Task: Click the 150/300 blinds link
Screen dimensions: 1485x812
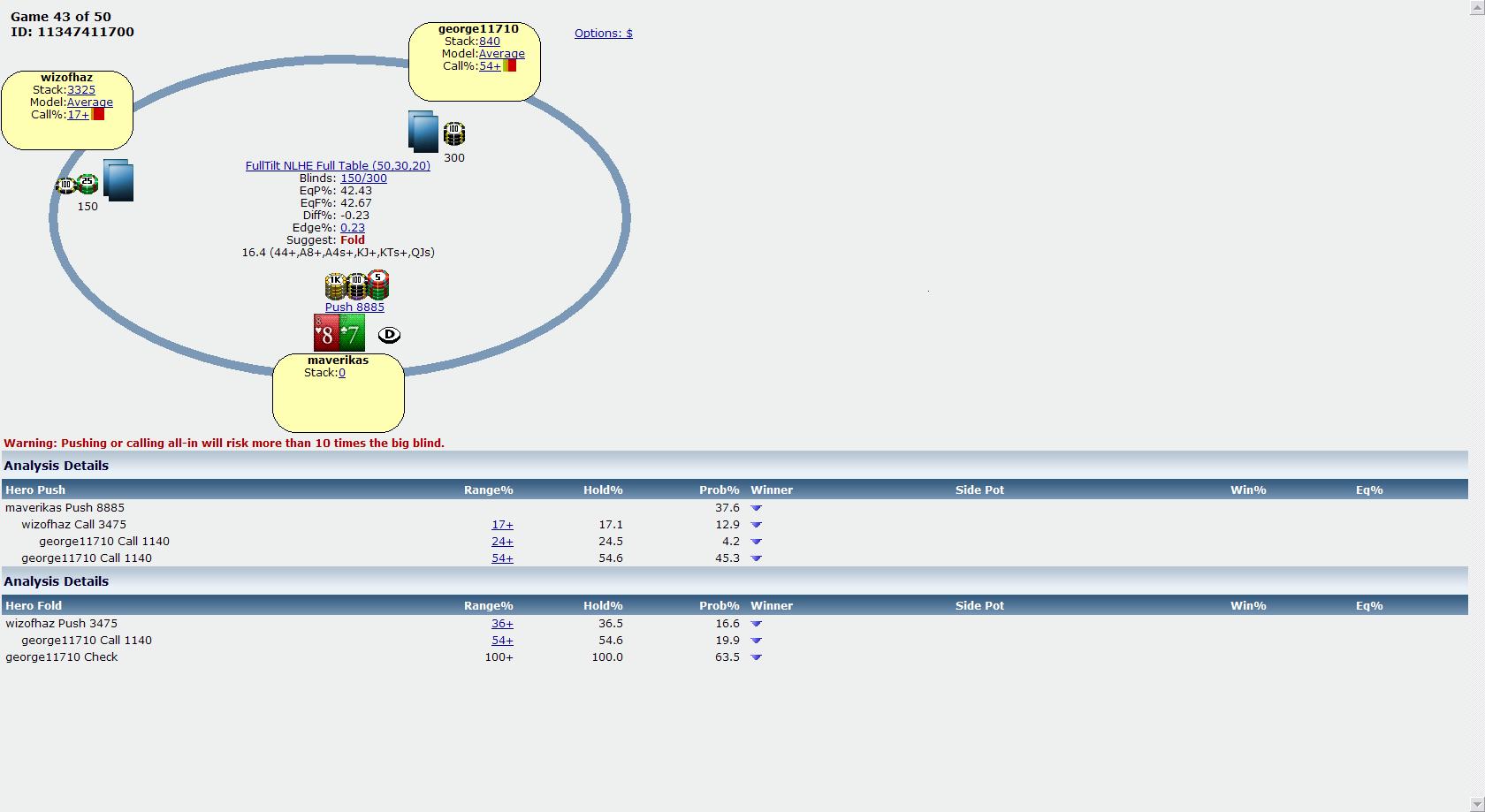Action: coord(363,178)
